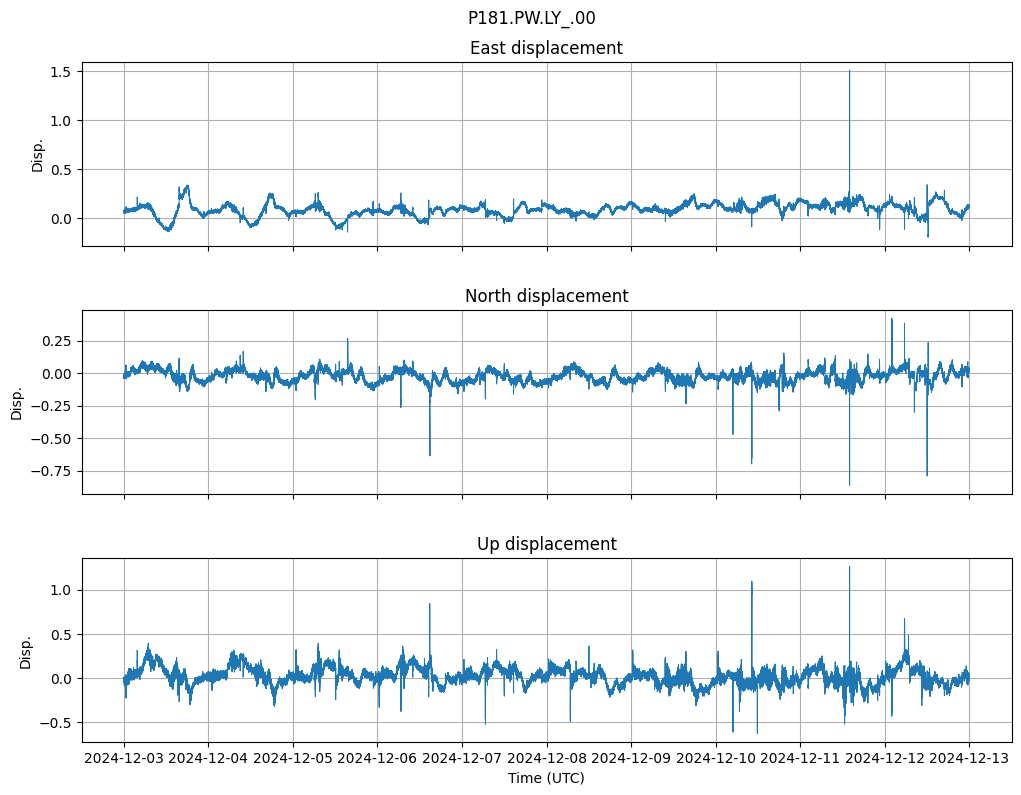1021x795 pixels.
Task: Select the 2024-12-11 date tick label
Action: (x=800, y=759)
